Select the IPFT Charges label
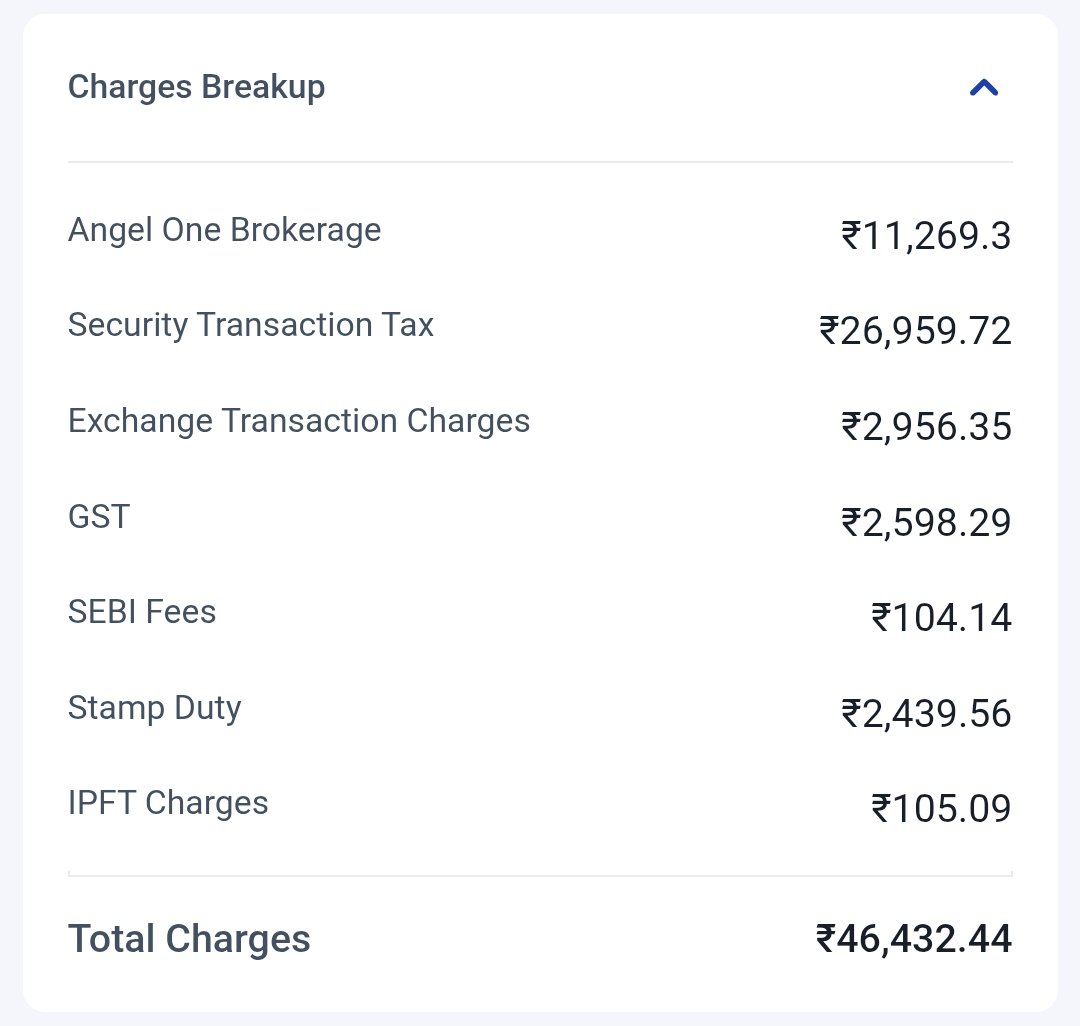 coord(168,804)
